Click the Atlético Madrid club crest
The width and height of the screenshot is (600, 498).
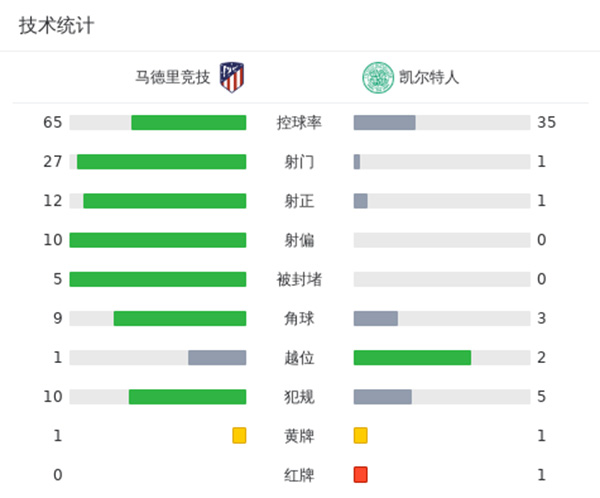[232, 77]
